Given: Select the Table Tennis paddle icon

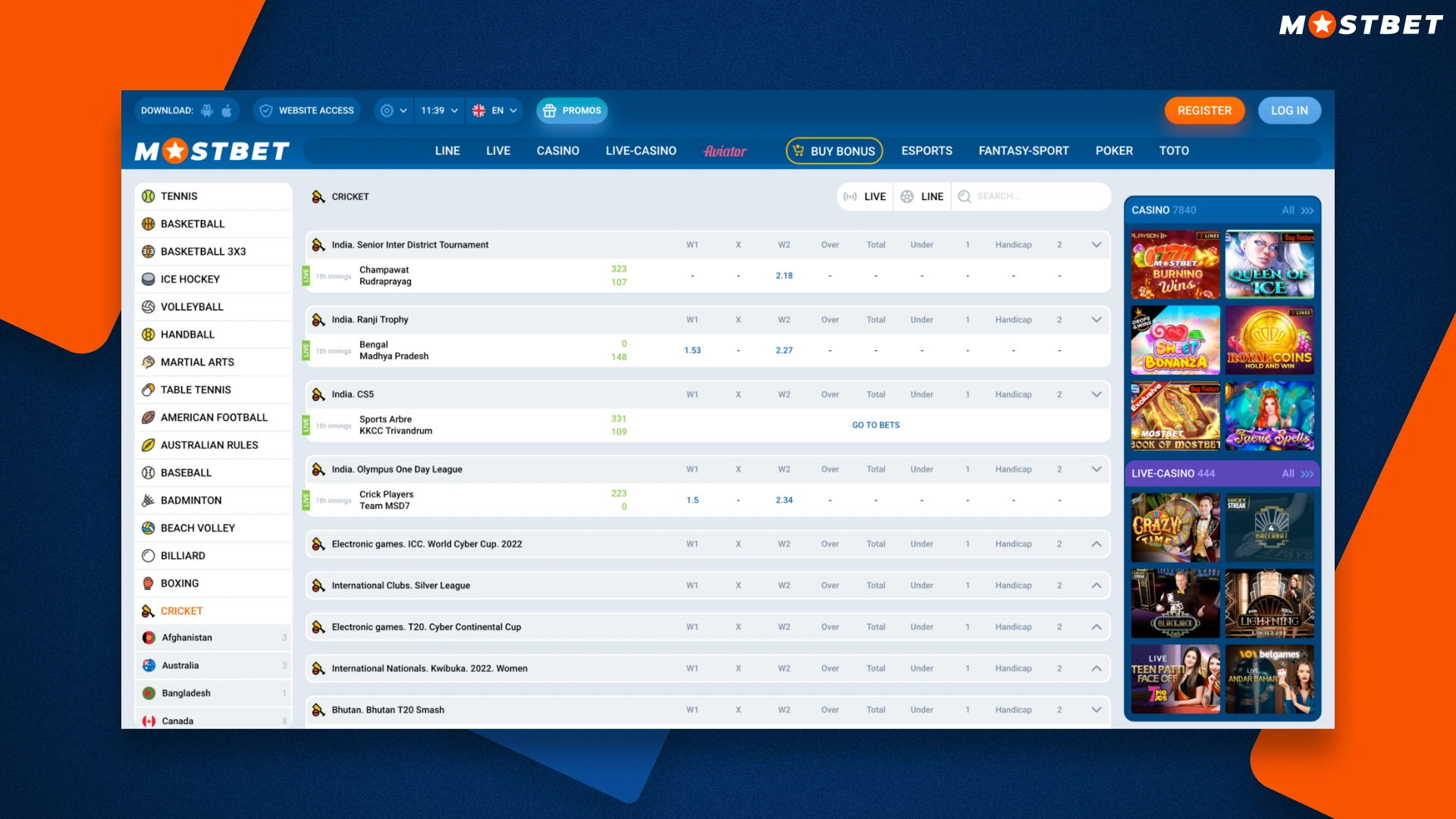Looking at the screenshot, I should [x=149, y=390].
